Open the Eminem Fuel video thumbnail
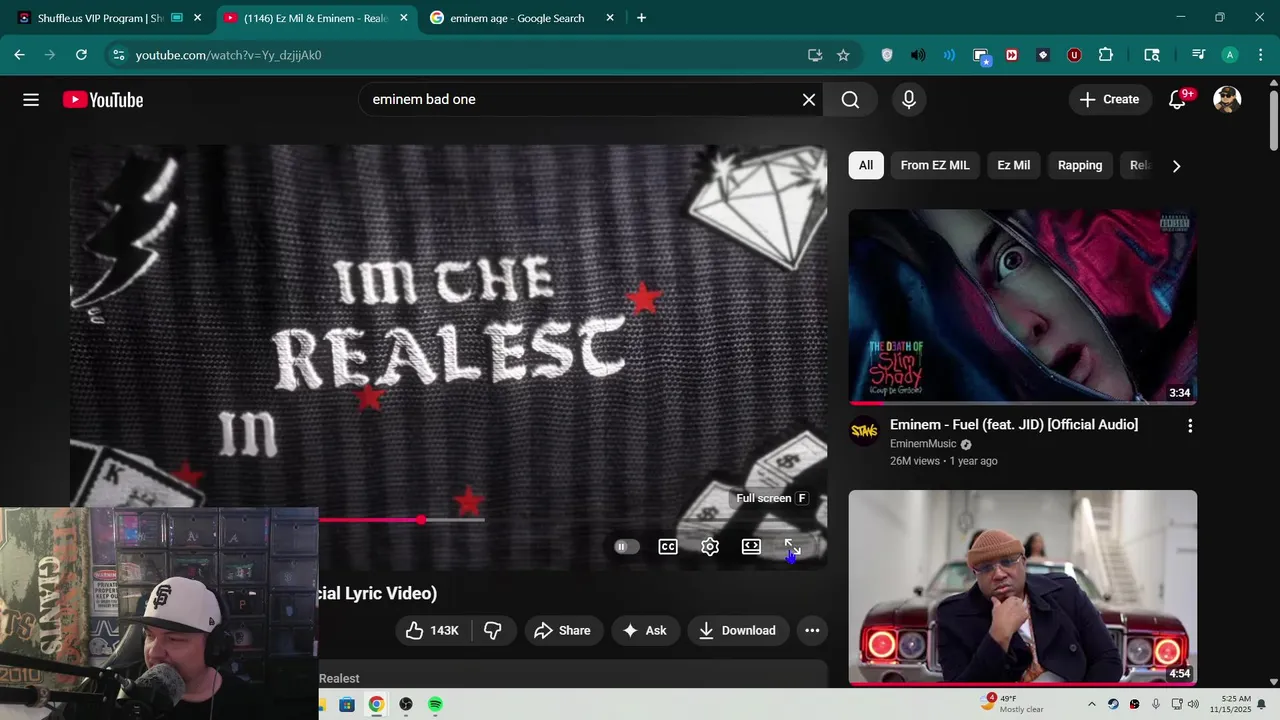1280x720 pixels. [1023, 307]
